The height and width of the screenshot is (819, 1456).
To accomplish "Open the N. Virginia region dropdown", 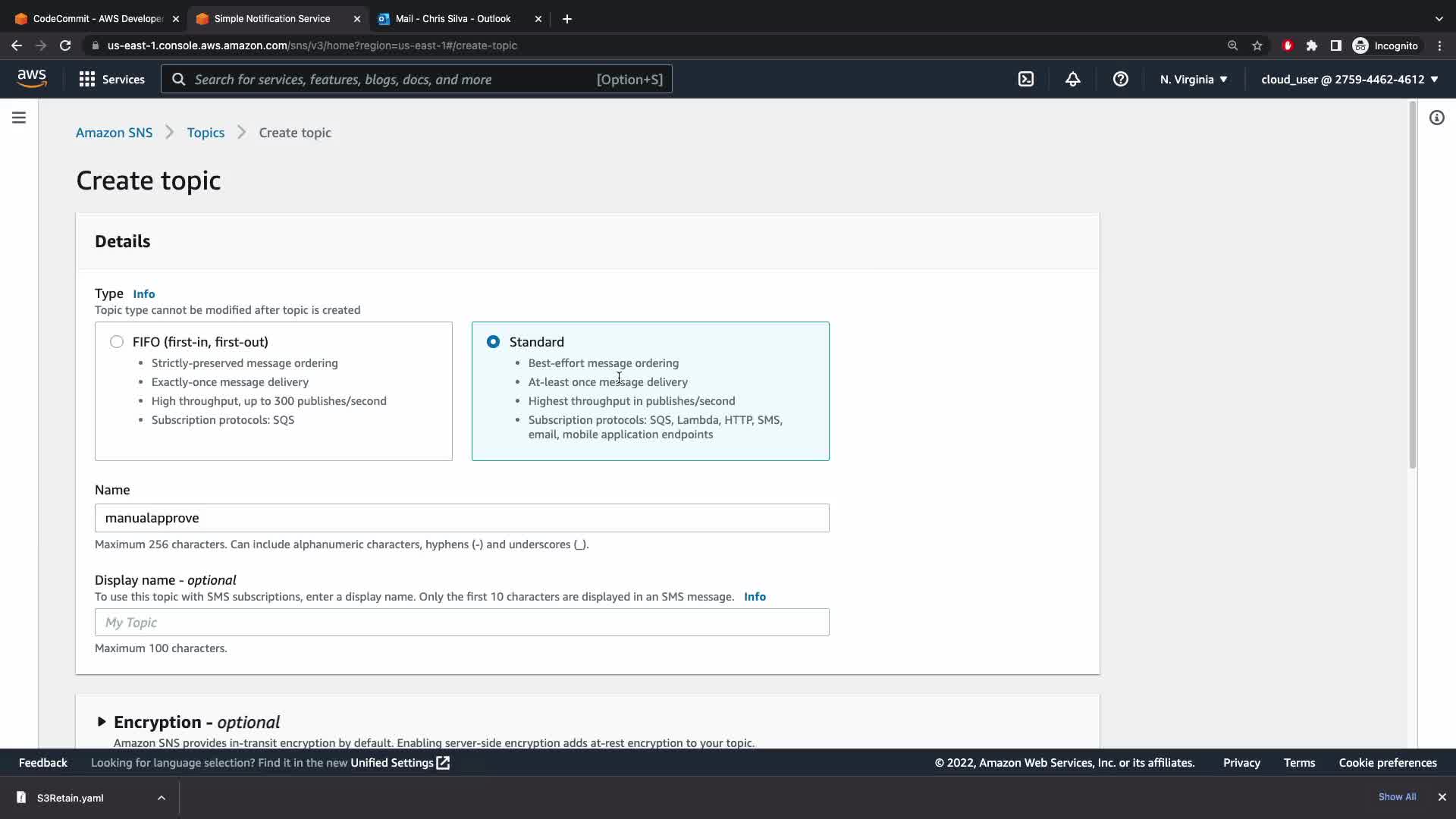I will click(x=1193, y=79).
